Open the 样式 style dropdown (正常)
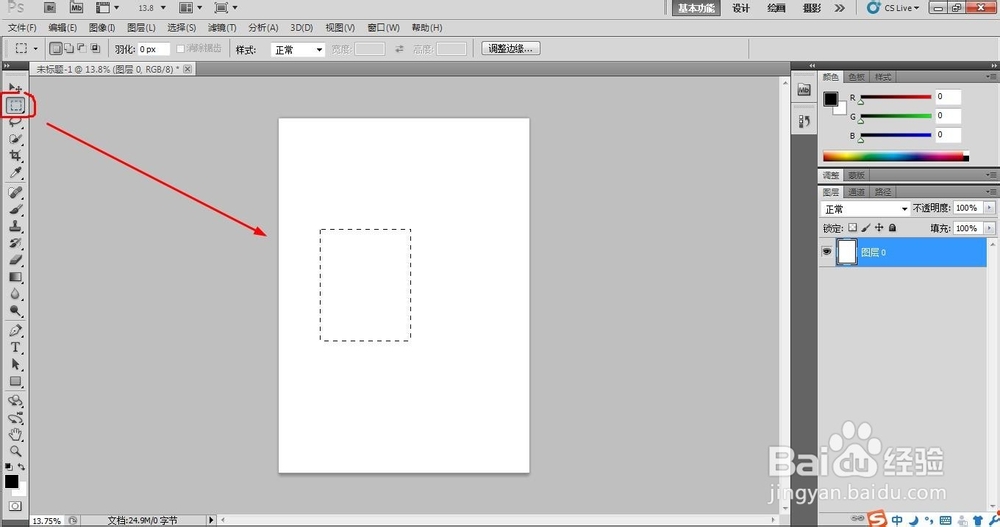The image size is (1000, 527). (x=298, y=50)
